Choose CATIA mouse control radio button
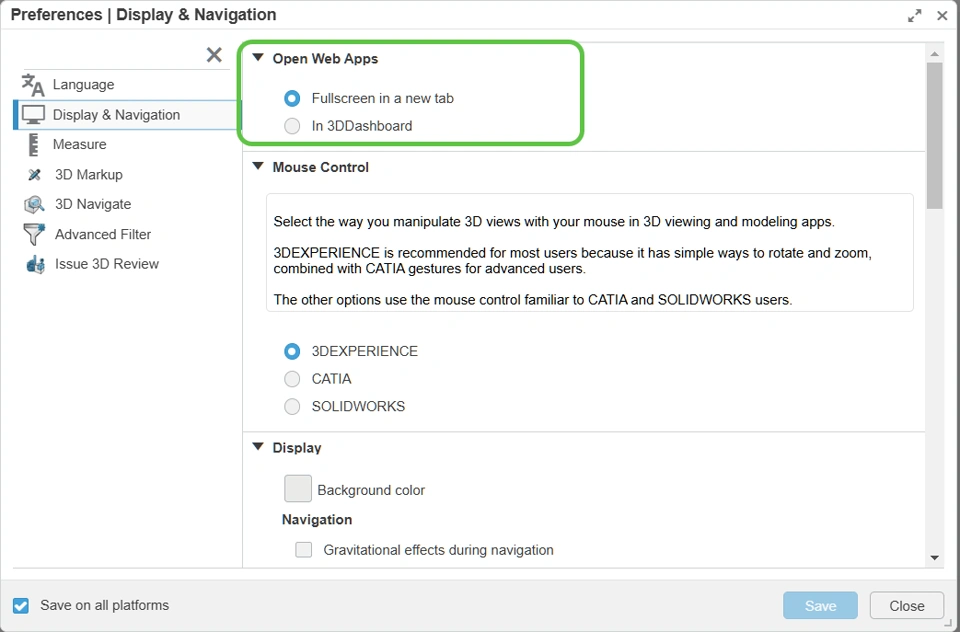960x632 pixels. 292,379
